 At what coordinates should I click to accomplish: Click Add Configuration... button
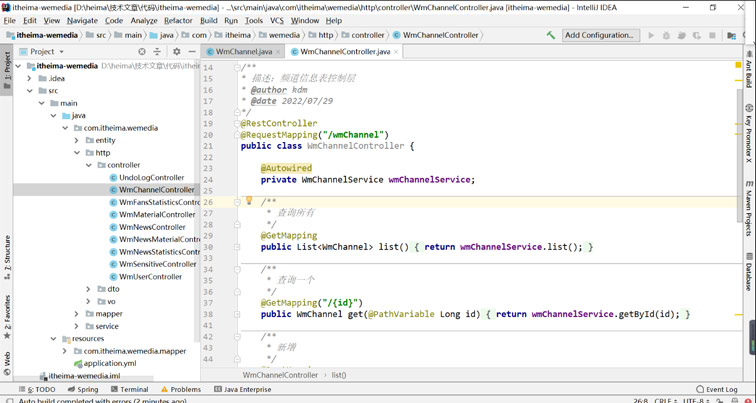(601, 35)
